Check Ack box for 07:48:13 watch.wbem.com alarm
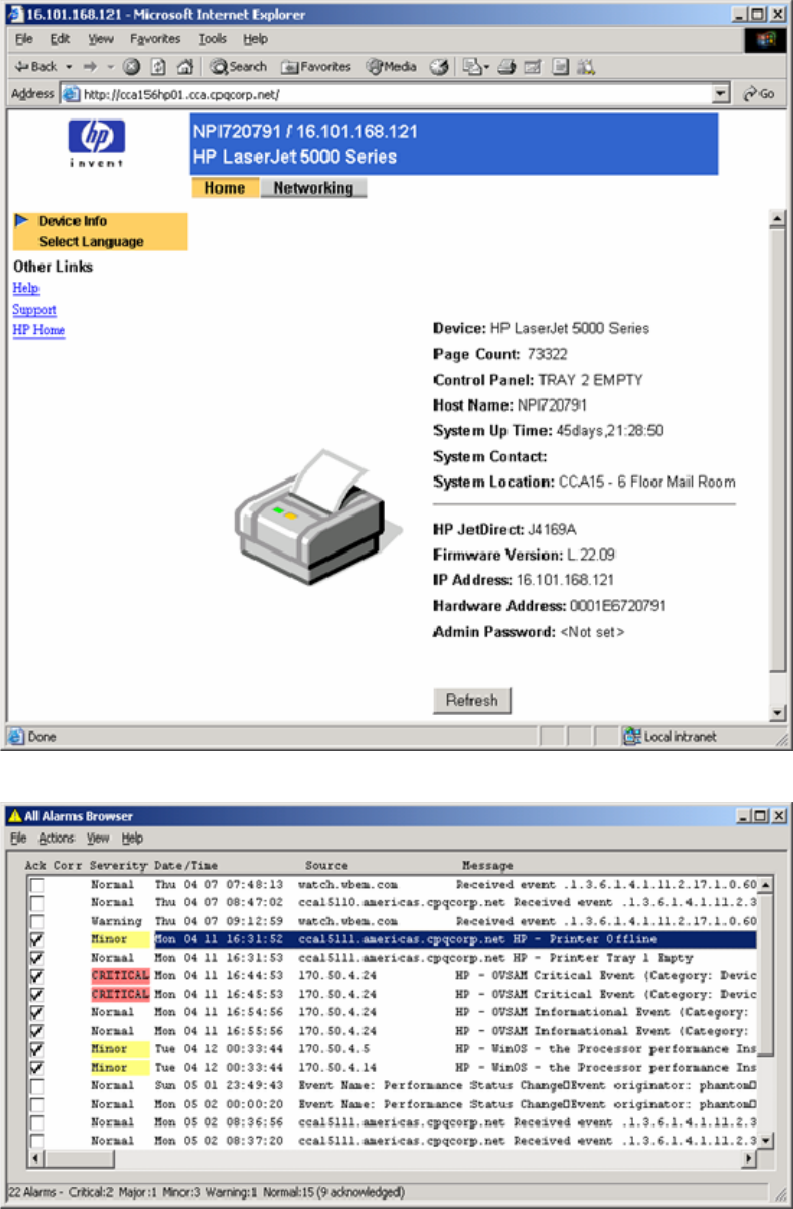The width and height of the screenshot is (793, 1209). (37, 885)
